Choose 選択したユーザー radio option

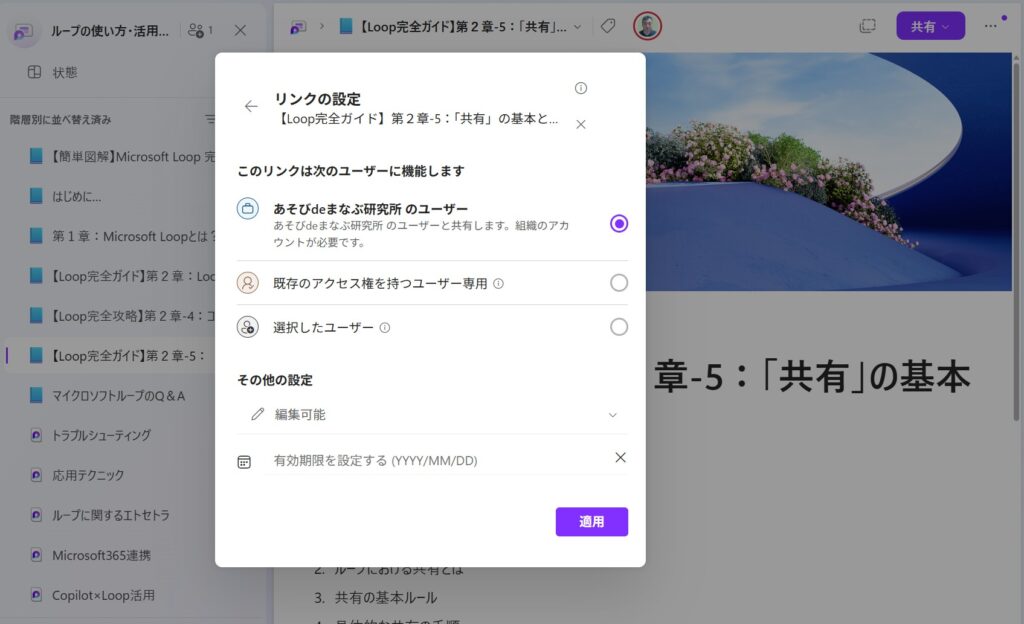click(x=619, y=327)
